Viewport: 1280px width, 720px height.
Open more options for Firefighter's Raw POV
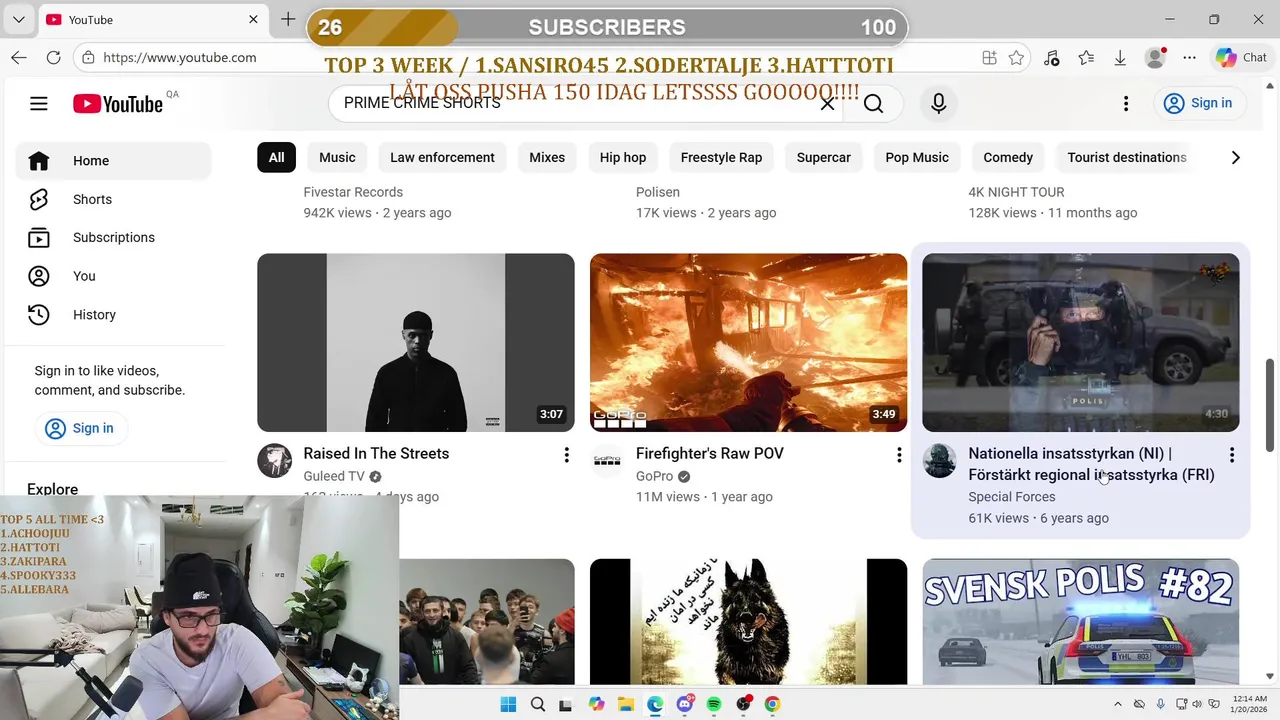point(898,455)
